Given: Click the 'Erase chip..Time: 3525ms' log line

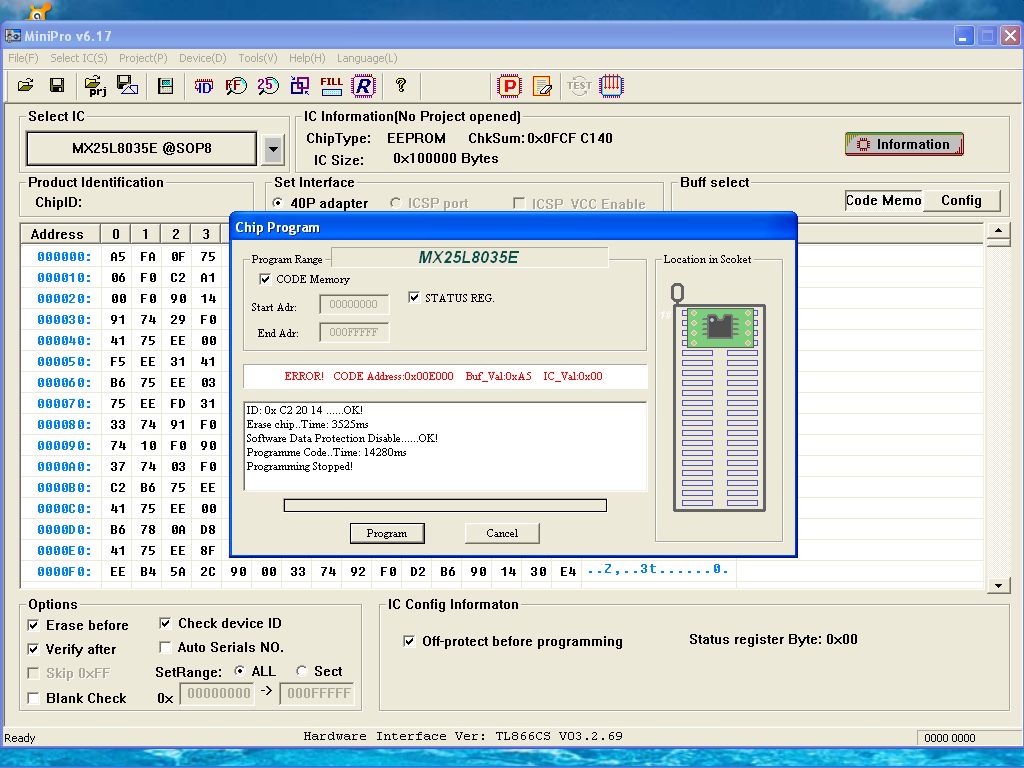Looking at the screenshot, I should [x=308, y=424].
